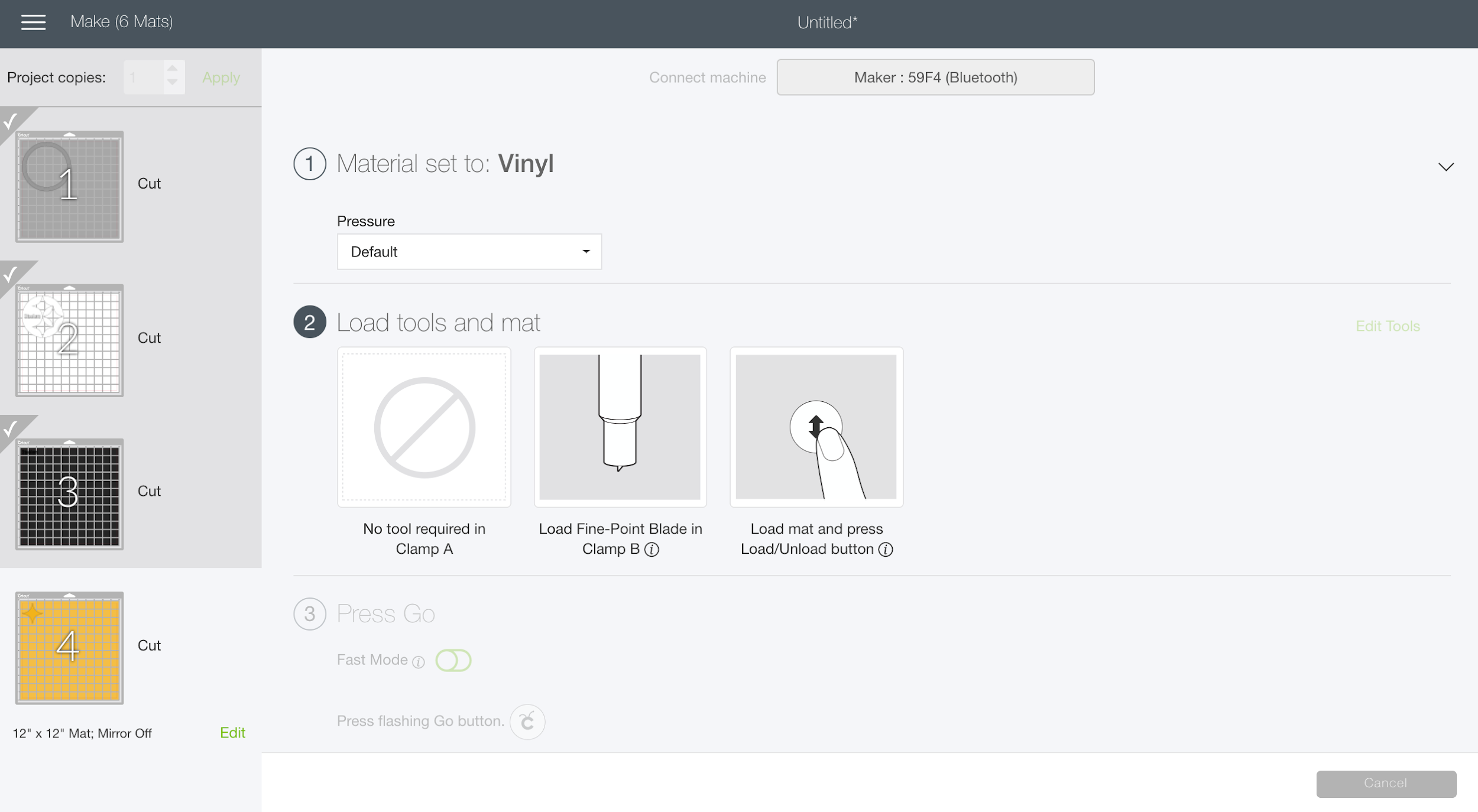Click Edit for mat settings
The width and height of the screenshot is (1478, 812).
coord(232,733)
